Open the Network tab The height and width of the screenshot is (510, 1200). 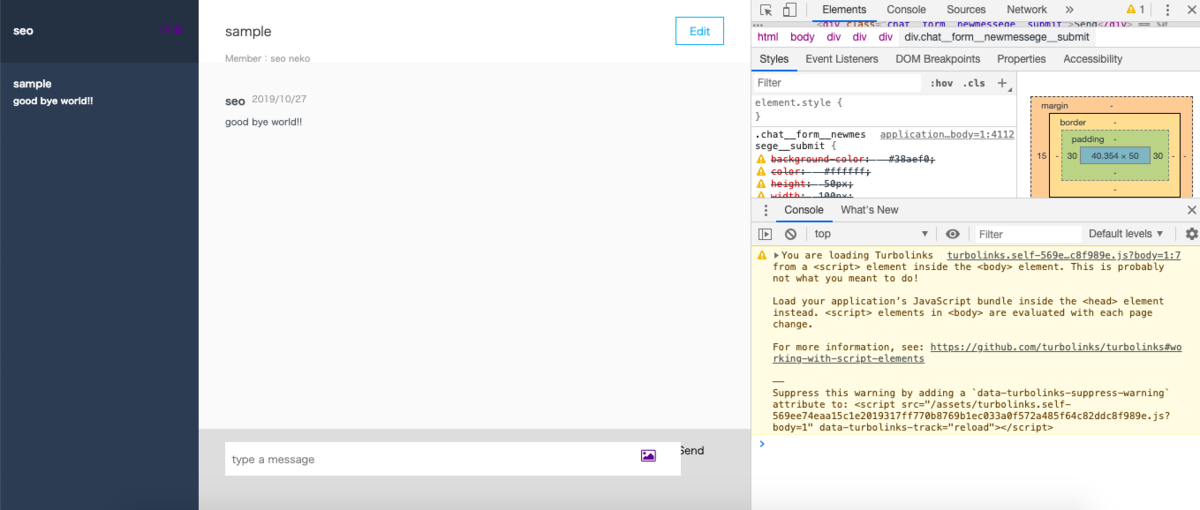click(x=1026, y=10)
